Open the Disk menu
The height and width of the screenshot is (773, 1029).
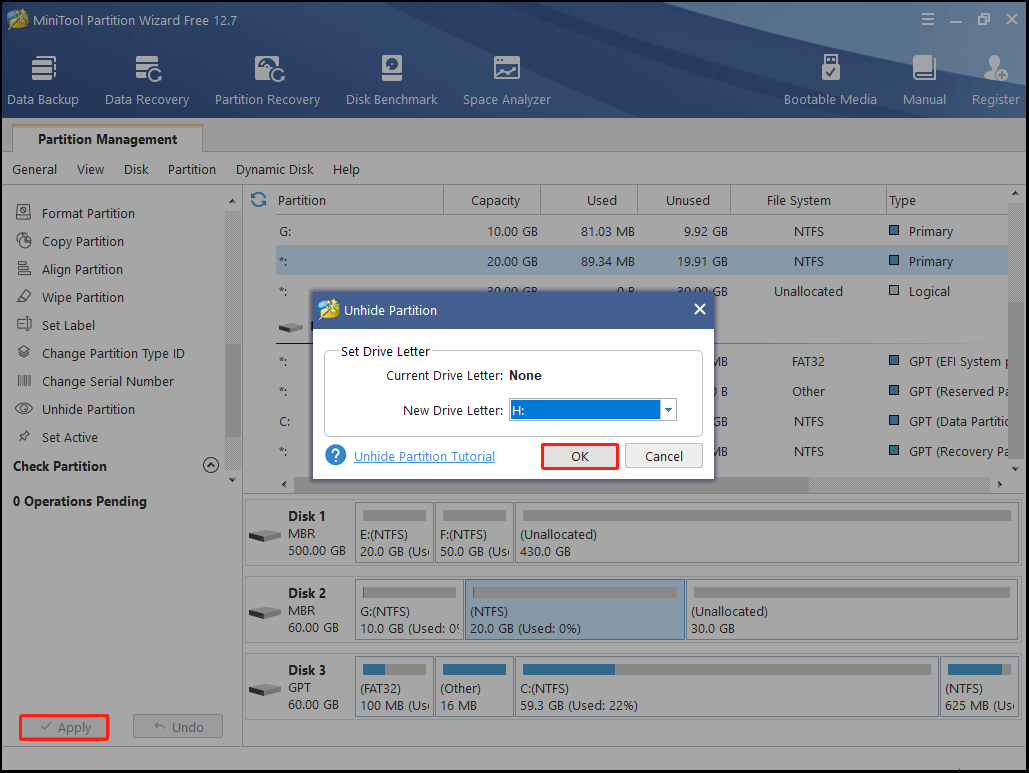(136, 169)
